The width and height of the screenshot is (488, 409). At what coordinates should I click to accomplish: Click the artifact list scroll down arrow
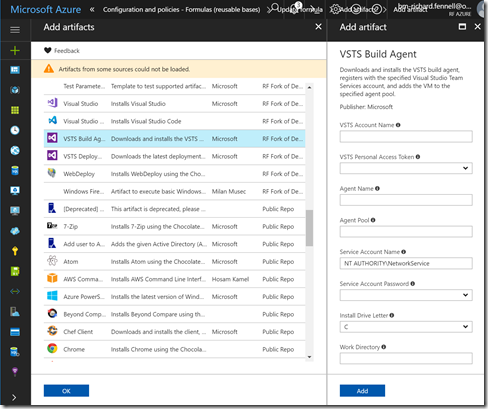click(309, 357)
